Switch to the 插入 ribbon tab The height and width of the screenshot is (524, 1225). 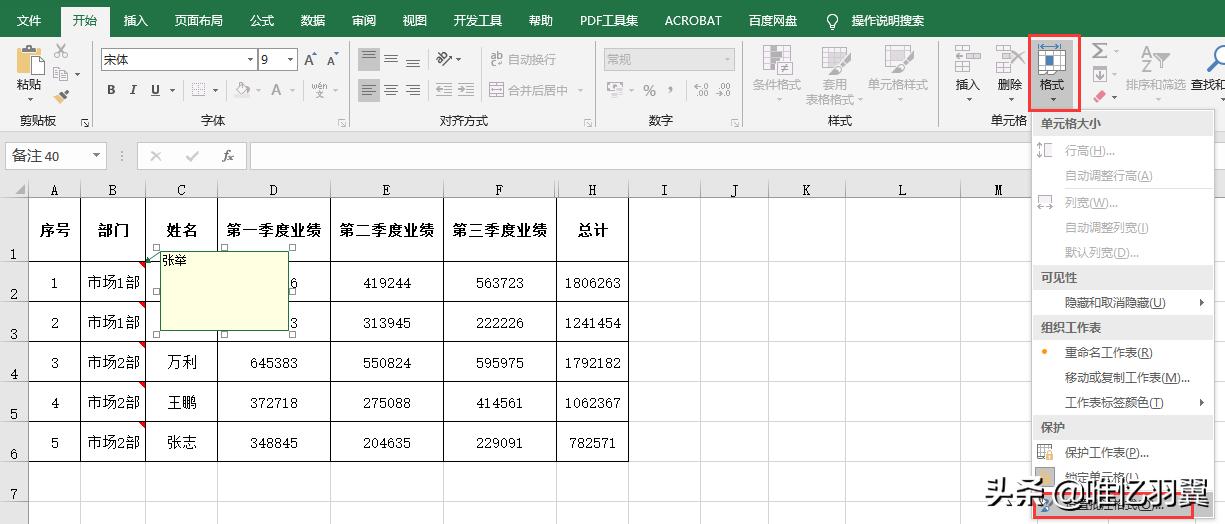135,20
